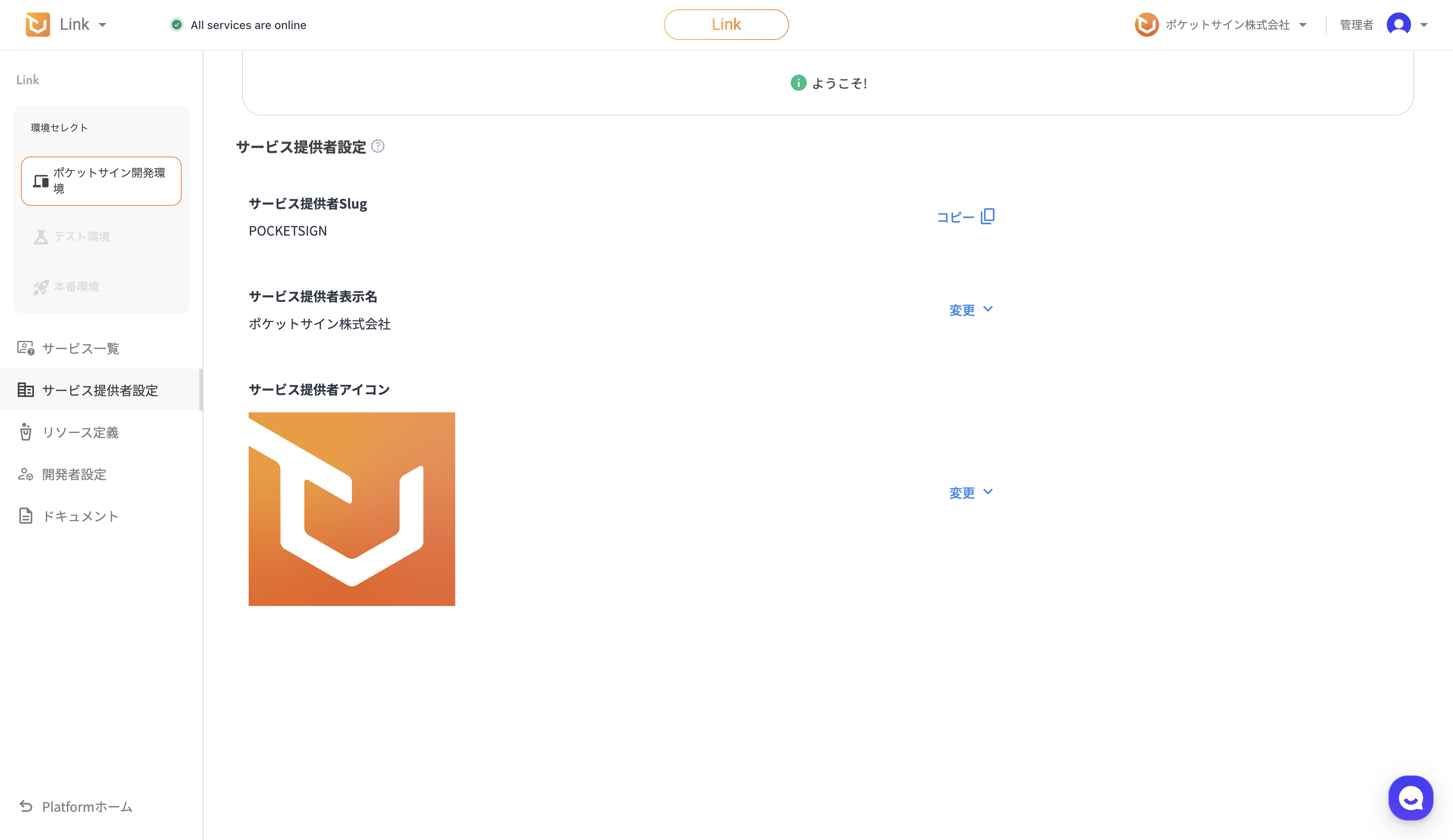The height and width of the screenshot is (840, 1453).
Task: Click the green info icon by ようこそ!
Action: pyautogui.click(x=798, y=83)
